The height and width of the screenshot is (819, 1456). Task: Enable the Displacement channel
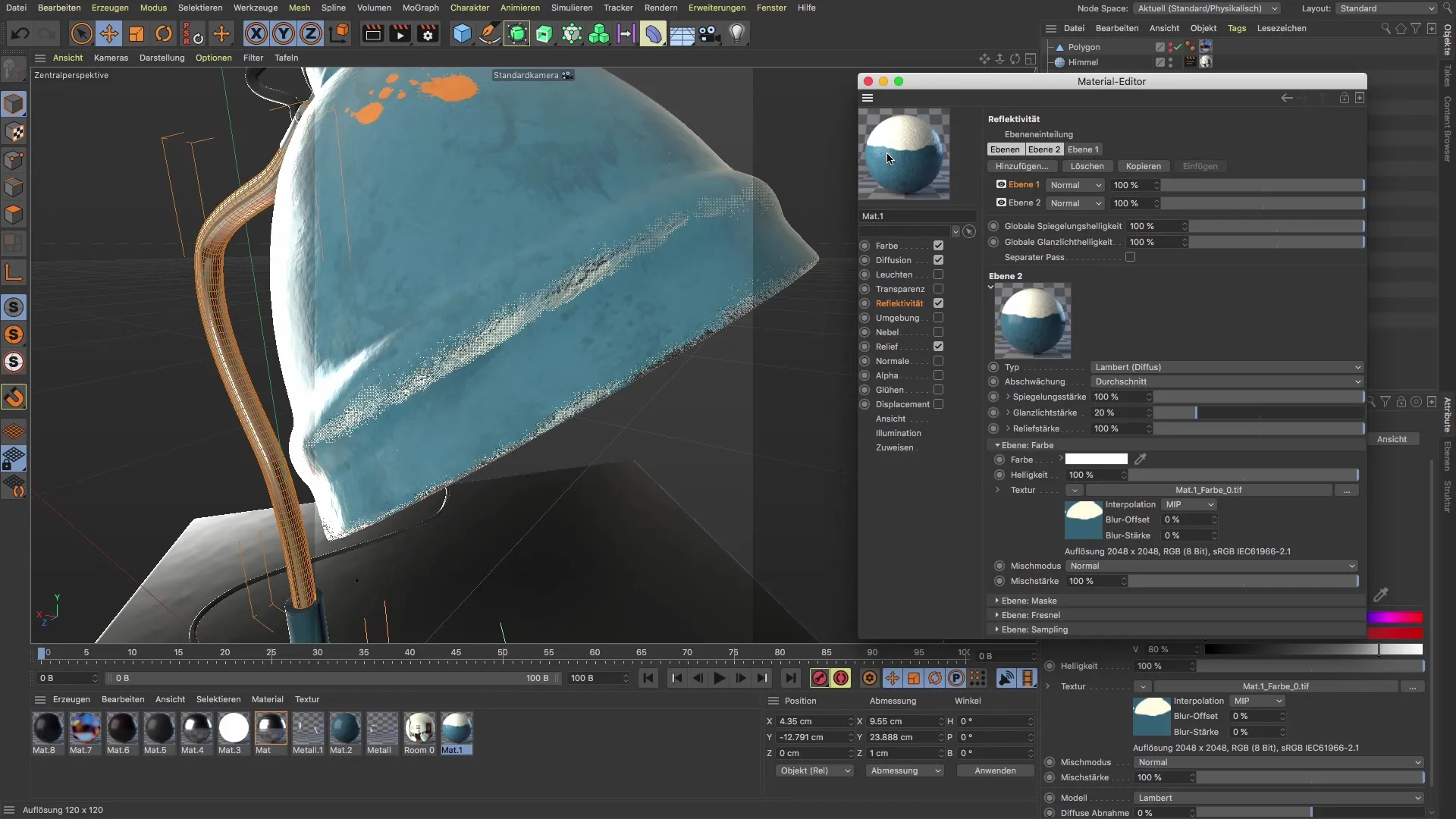pos(938,404)
